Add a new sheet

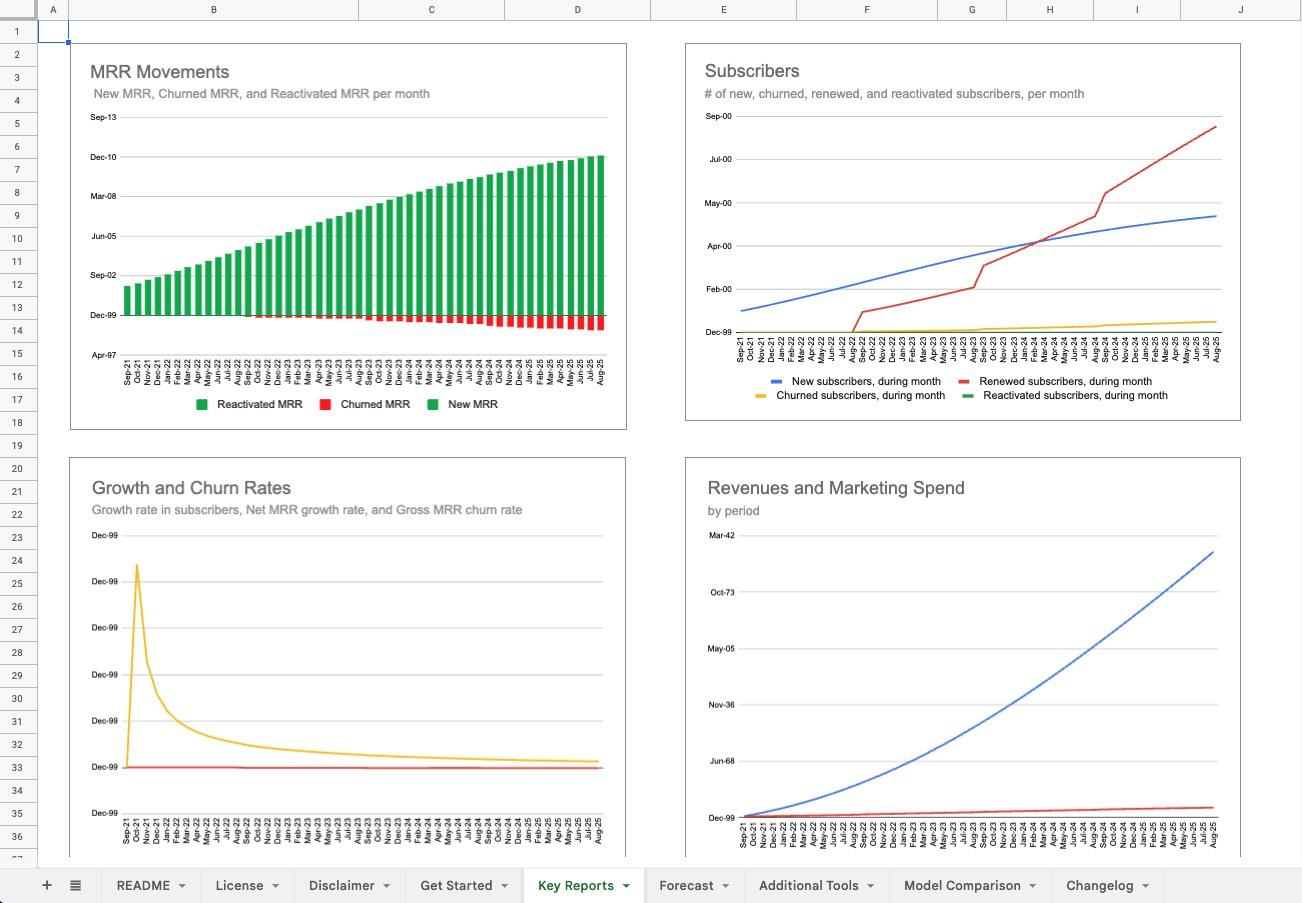[46, 884]
